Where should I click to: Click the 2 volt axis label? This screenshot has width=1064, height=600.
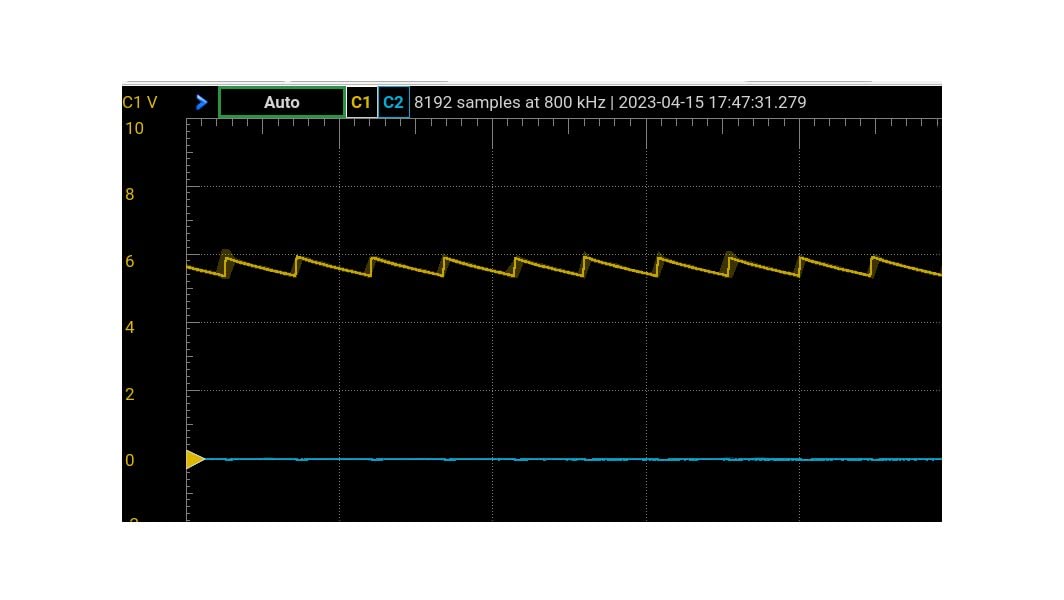pos(130,394)
